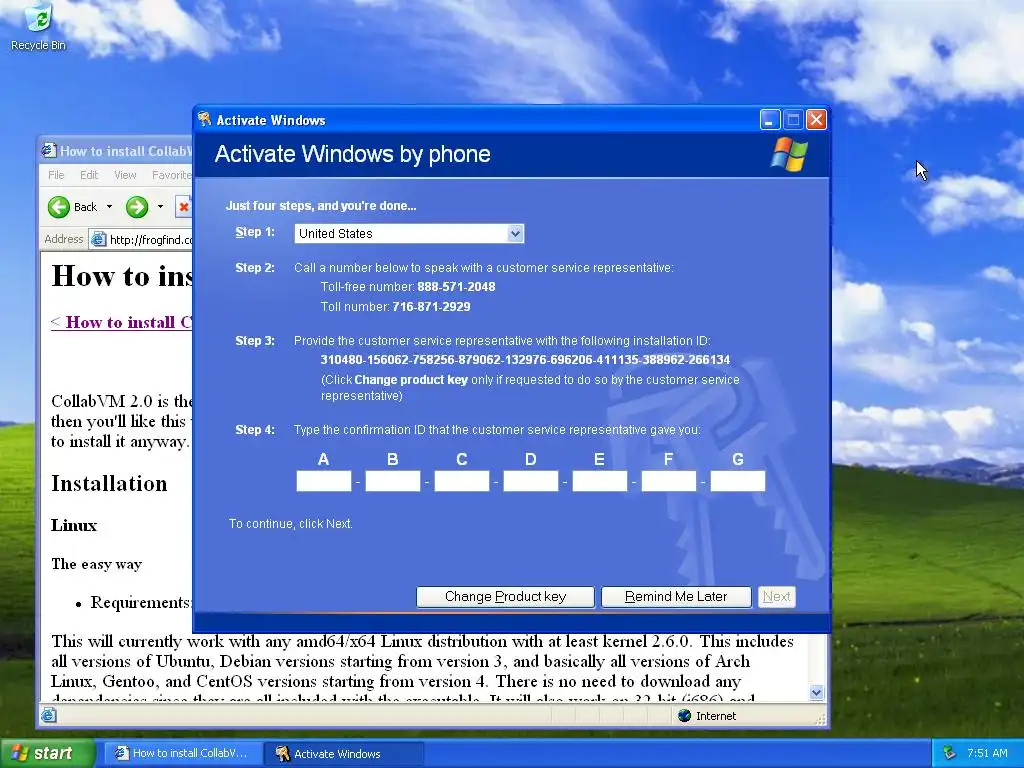The width and height of the screenshot is (1024, 768).
Task: Open the File menu in Internet Explorer
Action: click(x=56, y=175)
